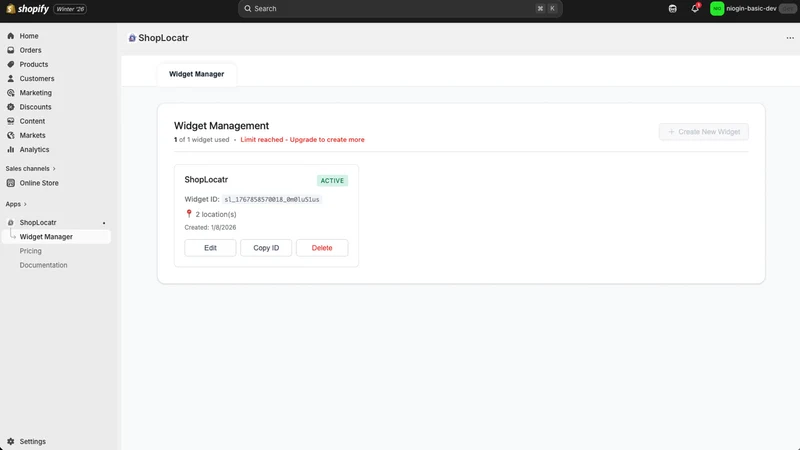Image resolution: width=800 pixels, height=450 pixels.
Task: Click the Products tag icon
Action: click(11, 64)
